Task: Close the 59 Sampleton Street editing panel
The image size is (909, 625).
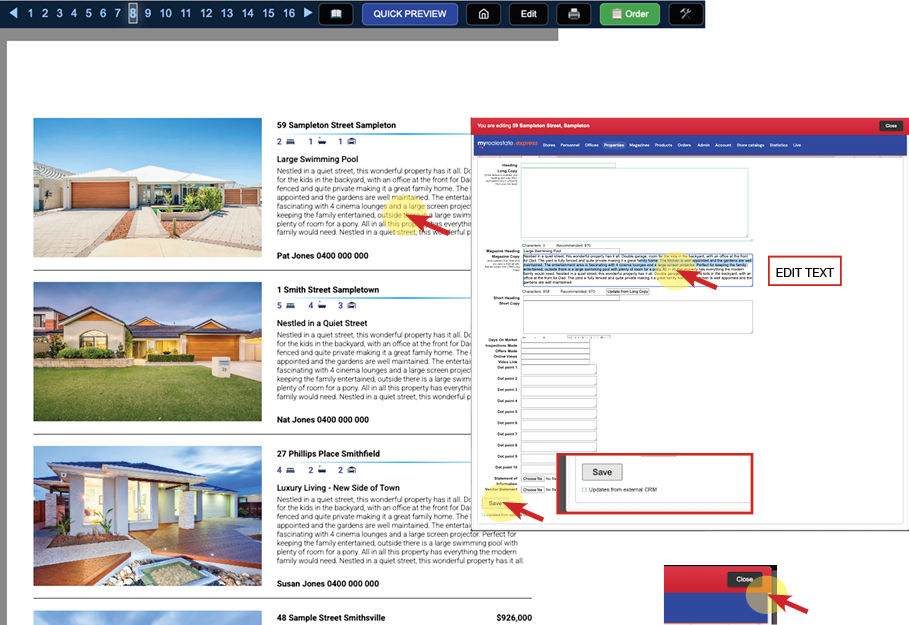Action: pyautogui.click(x=891, y=125)
